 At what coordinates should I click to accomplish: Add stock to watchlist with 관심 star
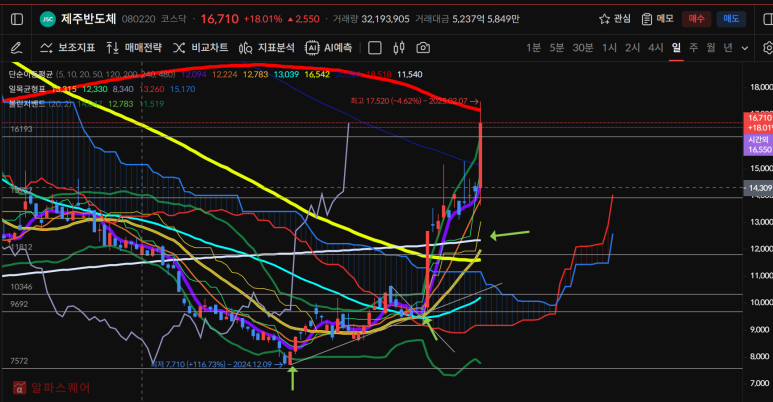615,19
